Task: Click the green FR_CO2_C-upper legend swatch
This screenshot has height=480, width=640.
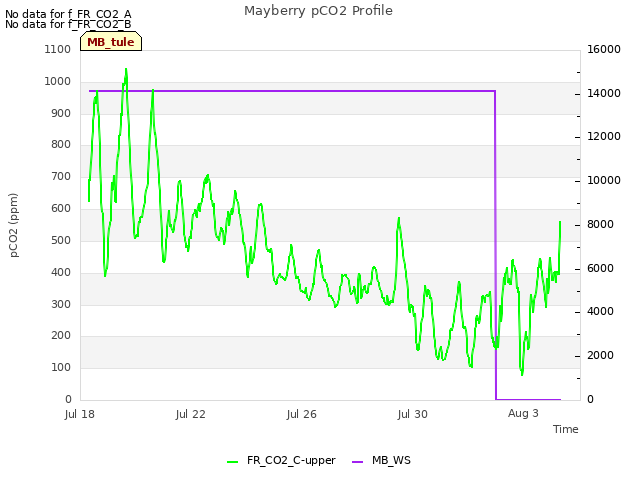Action: coord(232,462)
